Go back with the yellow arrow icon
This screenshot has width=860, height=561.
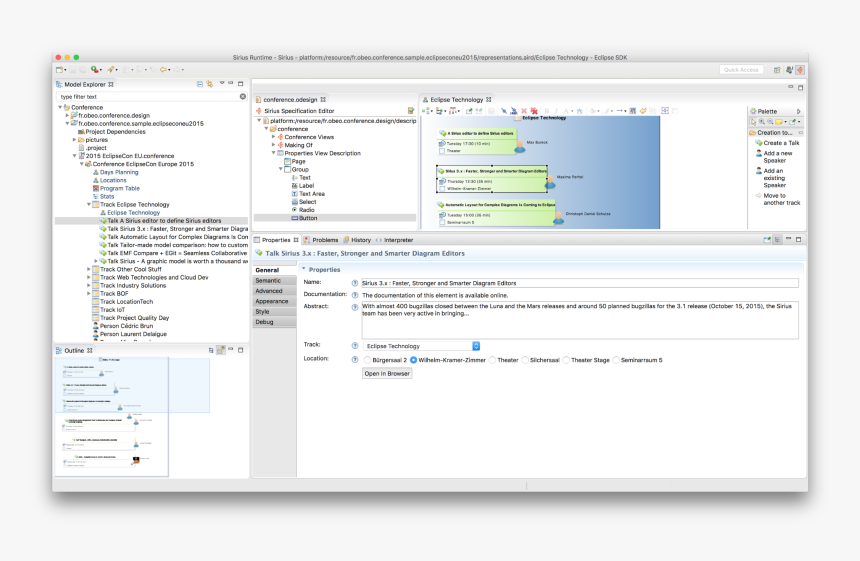pos(163,70)
